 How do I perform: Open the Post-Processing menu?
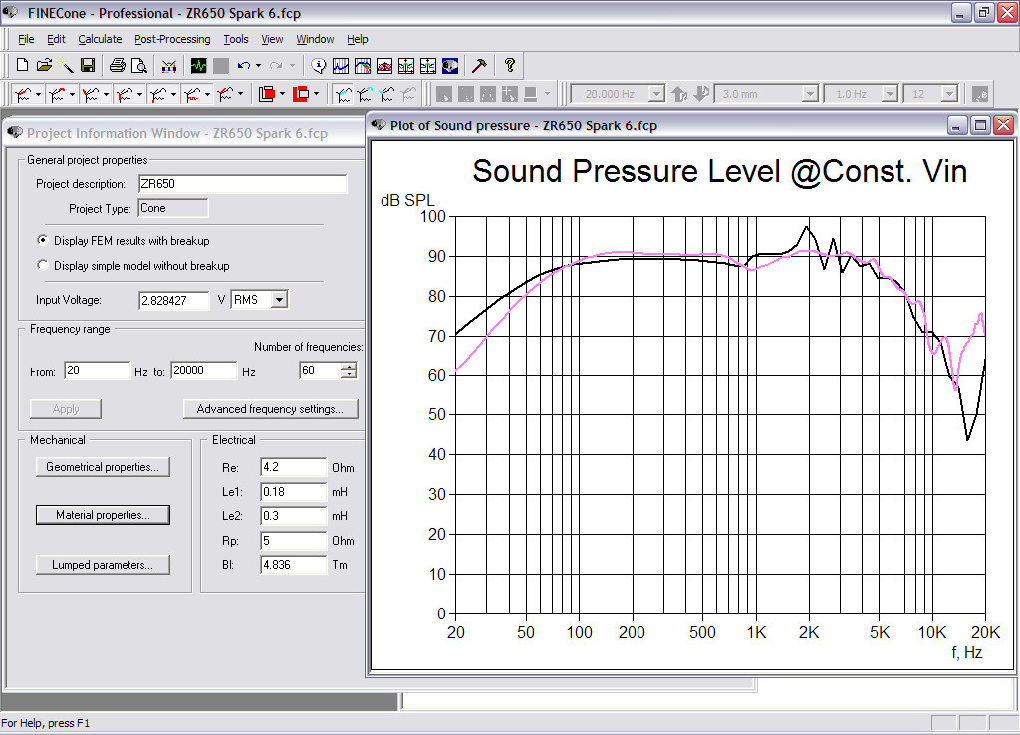tap(172, 39)
